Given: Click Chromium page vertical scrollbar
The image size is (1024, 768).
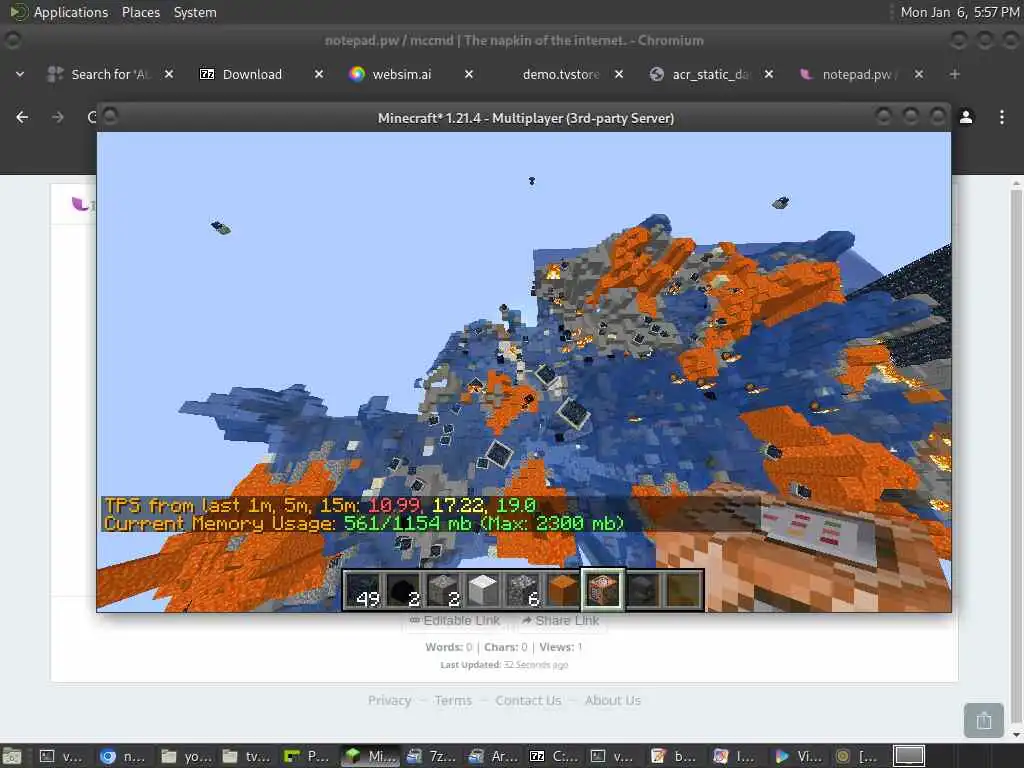Looking at the screenshot, I should 1016,457.
